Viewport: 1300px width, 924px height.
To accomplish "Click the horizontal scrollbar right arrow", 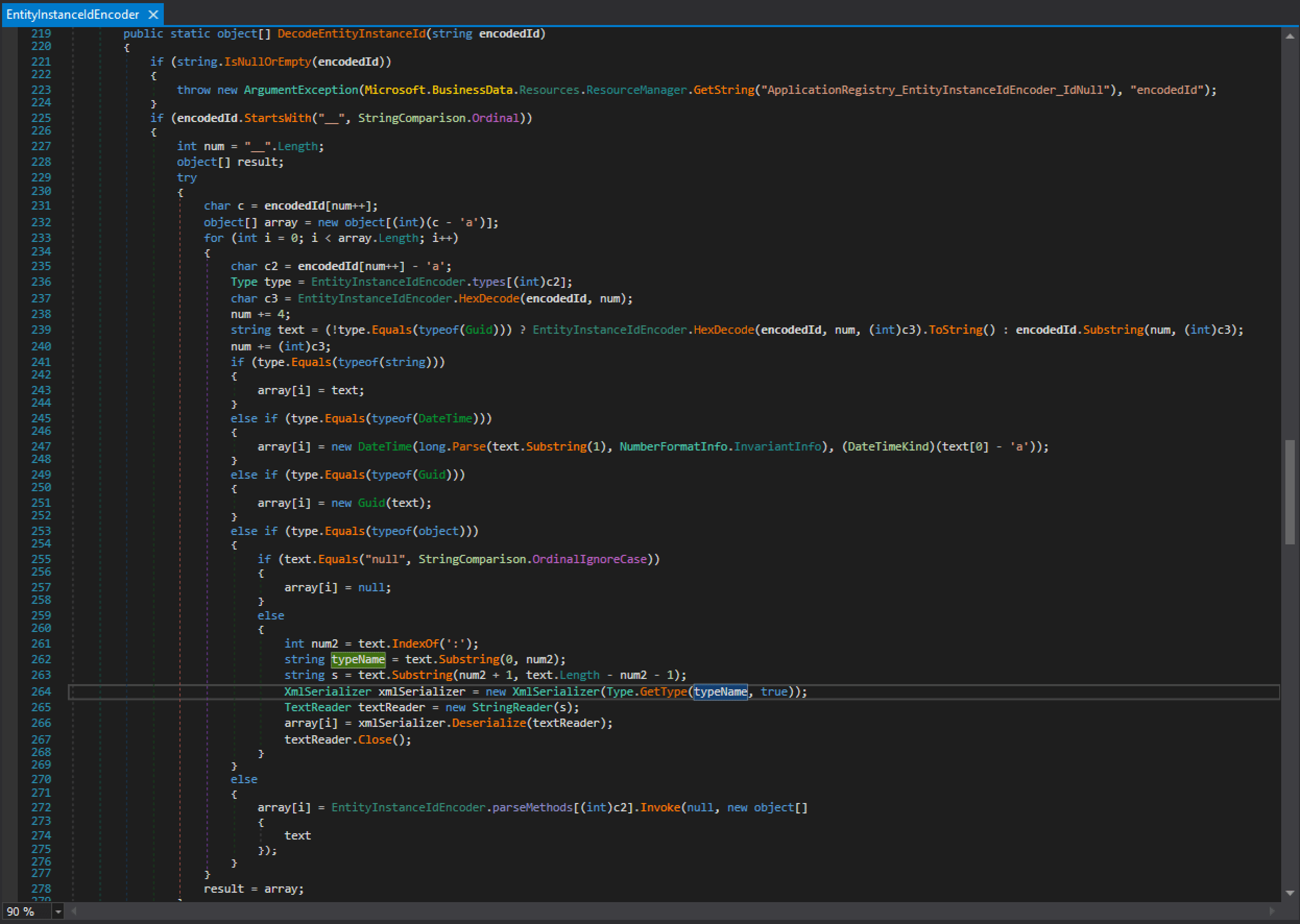I will pyautogui.click(x=1273, y=911).
